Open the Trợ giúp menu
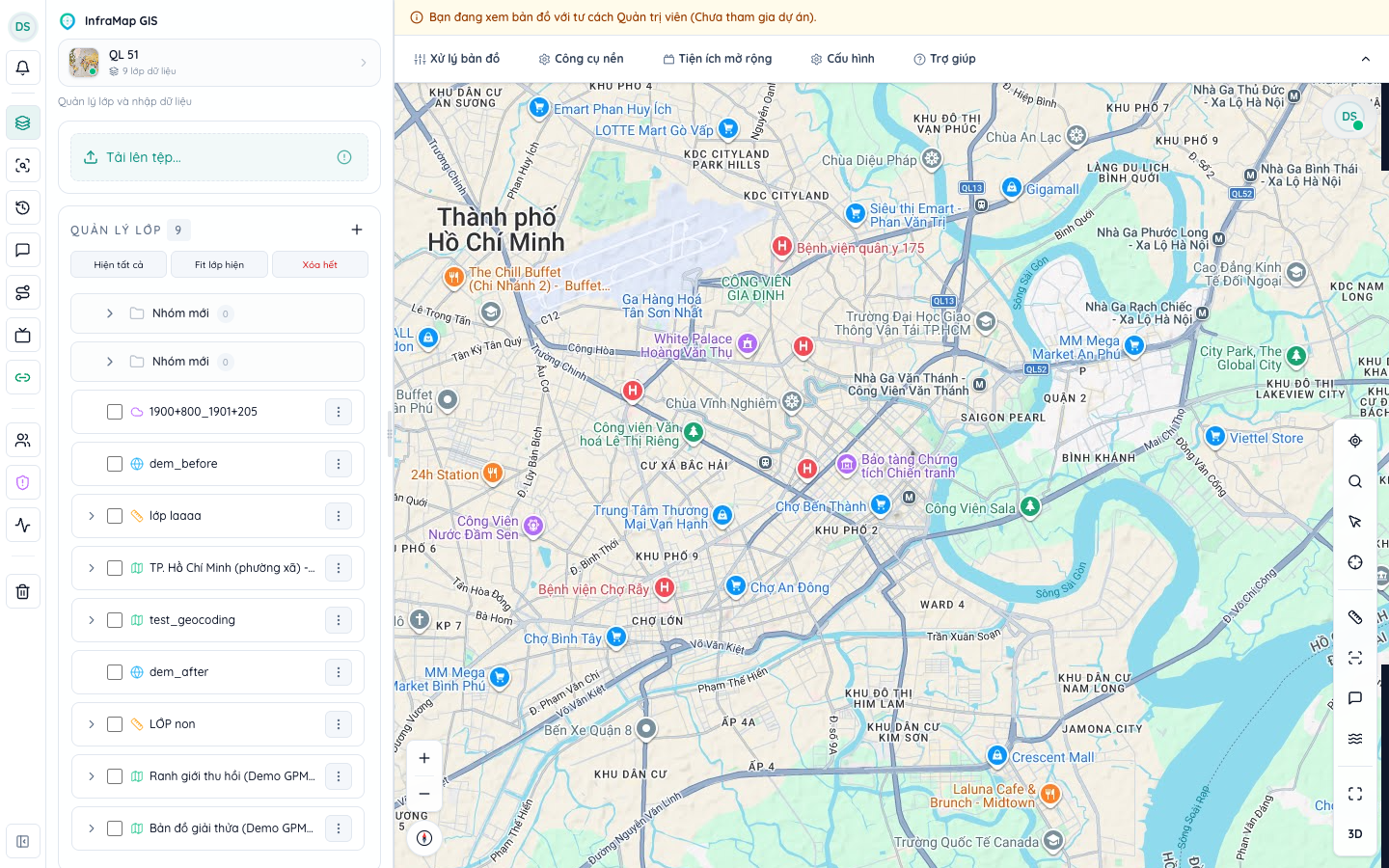Image resolution: width=1389 pixels, height=868 pixels. point(944,59)
